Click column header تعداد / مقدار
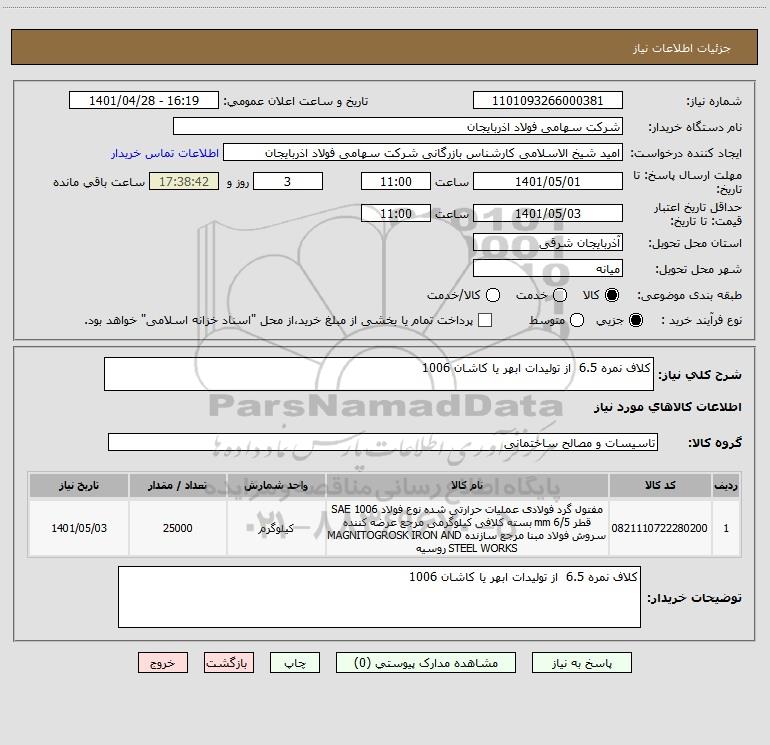Viewport: 770px width, 745px height. [177, 485]
